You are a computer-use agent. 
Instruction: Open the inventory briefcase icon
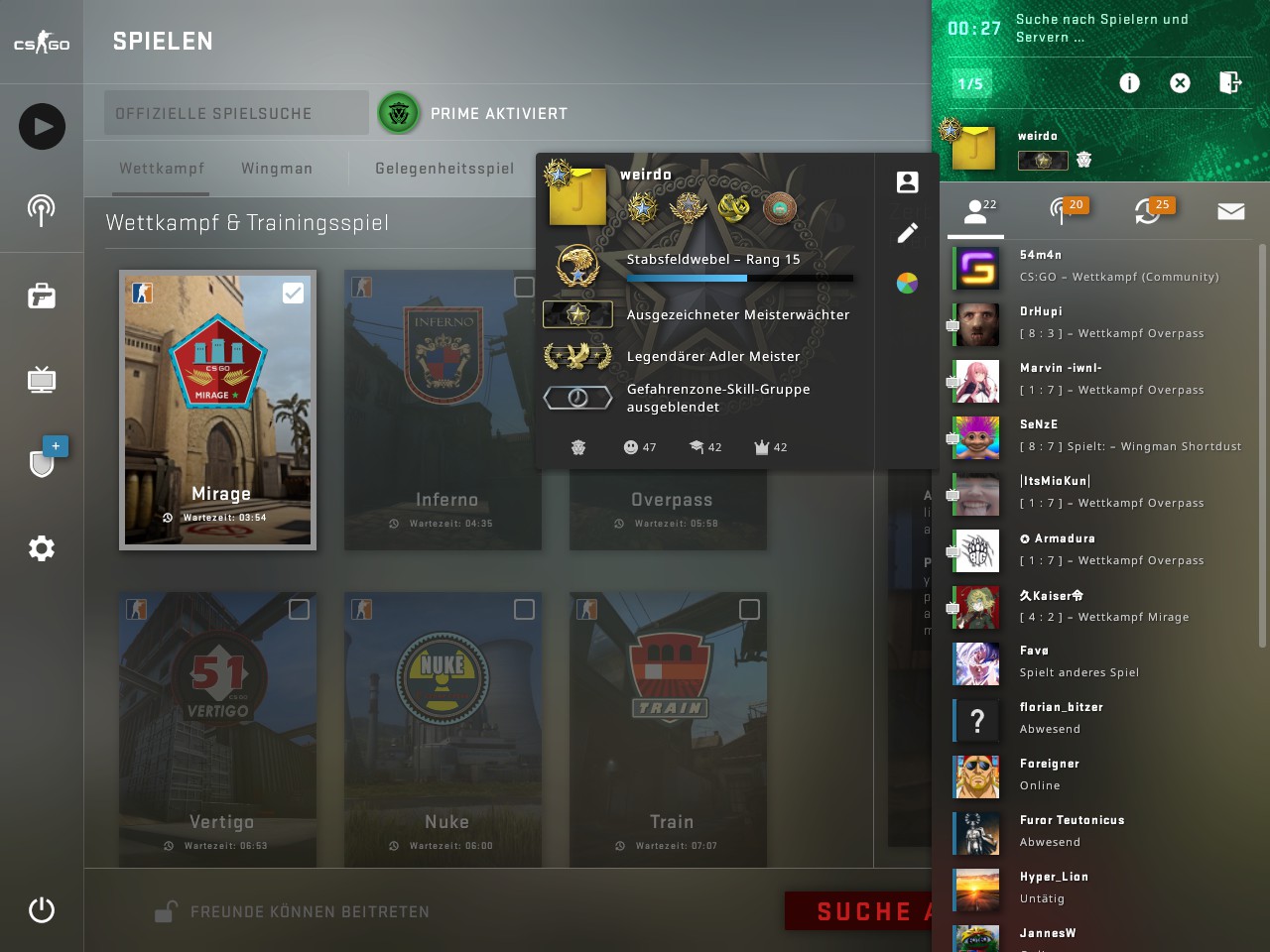pyautogui.click(x=42, y=296)
